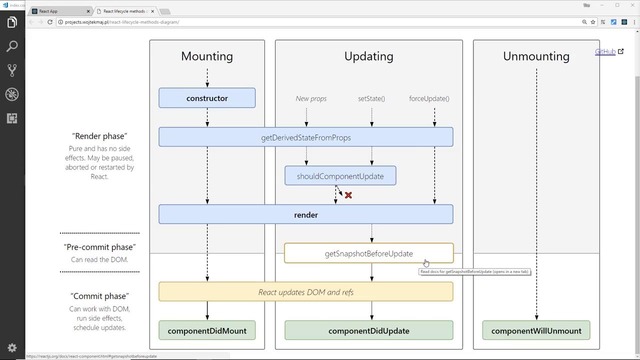
Task: Click the browser back arrow
Action: 32,22
